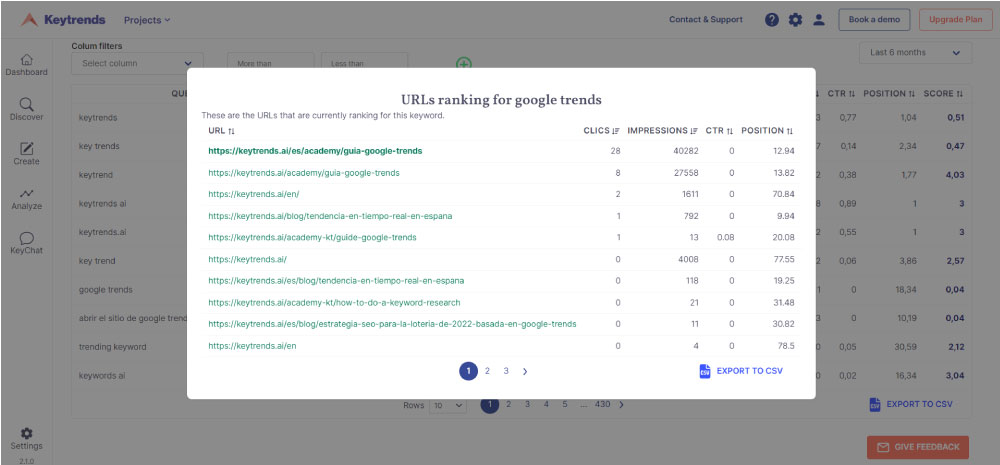Select page 4 in background pagination
This screenshot has height=465, width=1000.
546,404
